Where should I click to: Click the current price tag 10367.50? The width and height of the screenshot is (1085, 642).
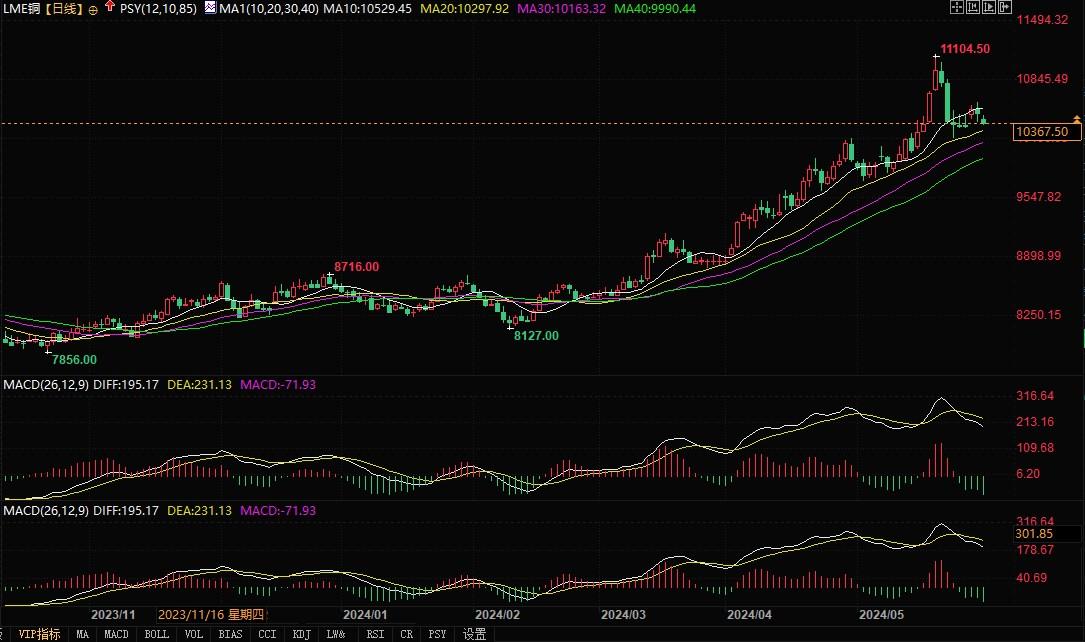[x=1046, y=131]
